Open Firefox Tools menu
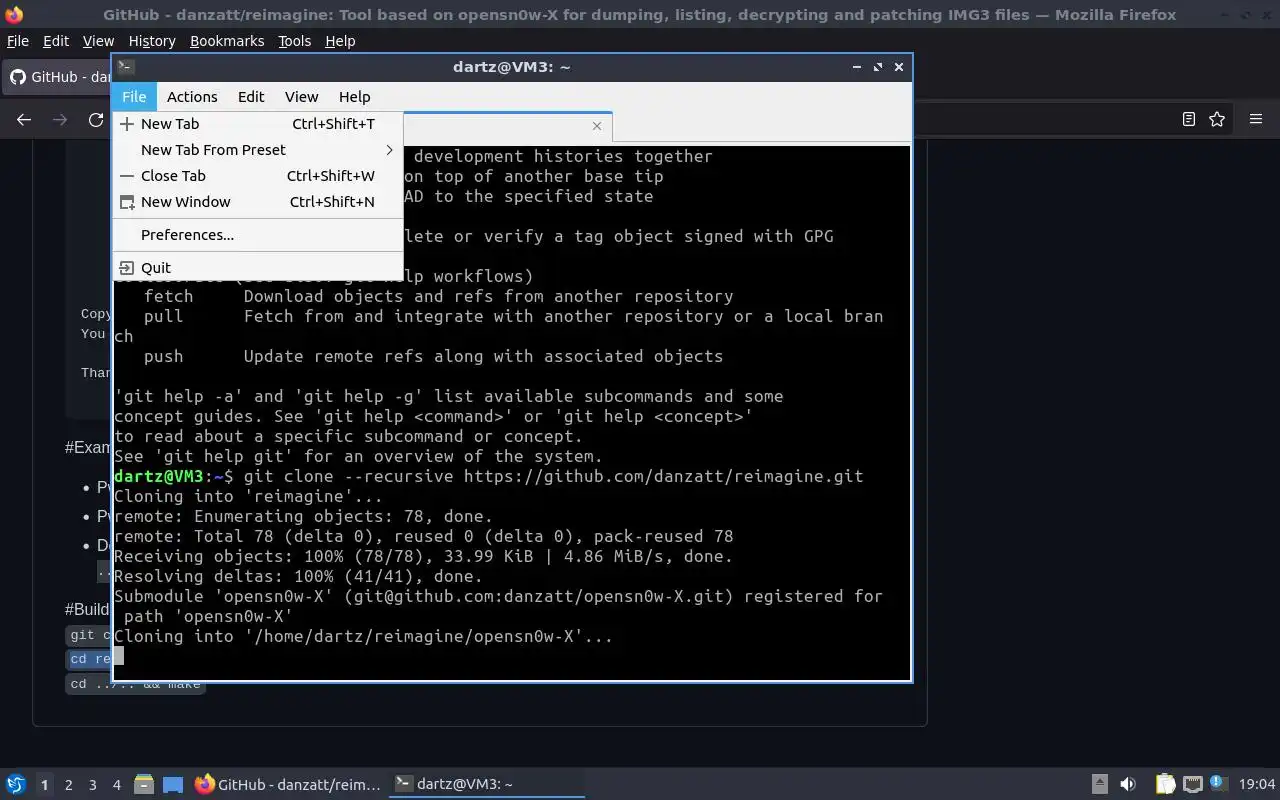Screen dimensions: 1280x800 tap(294, 41)
